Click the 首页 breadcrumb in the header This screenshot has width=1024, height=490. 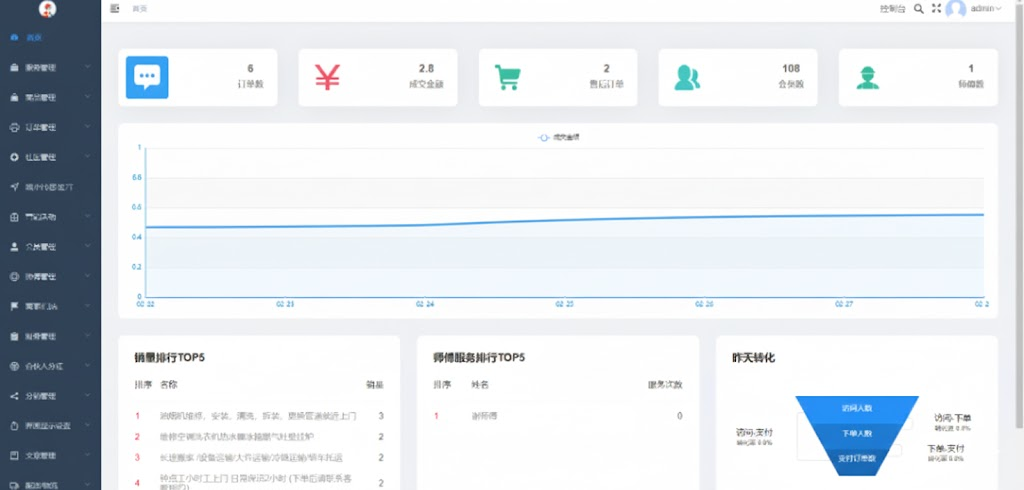coord(140,8)
